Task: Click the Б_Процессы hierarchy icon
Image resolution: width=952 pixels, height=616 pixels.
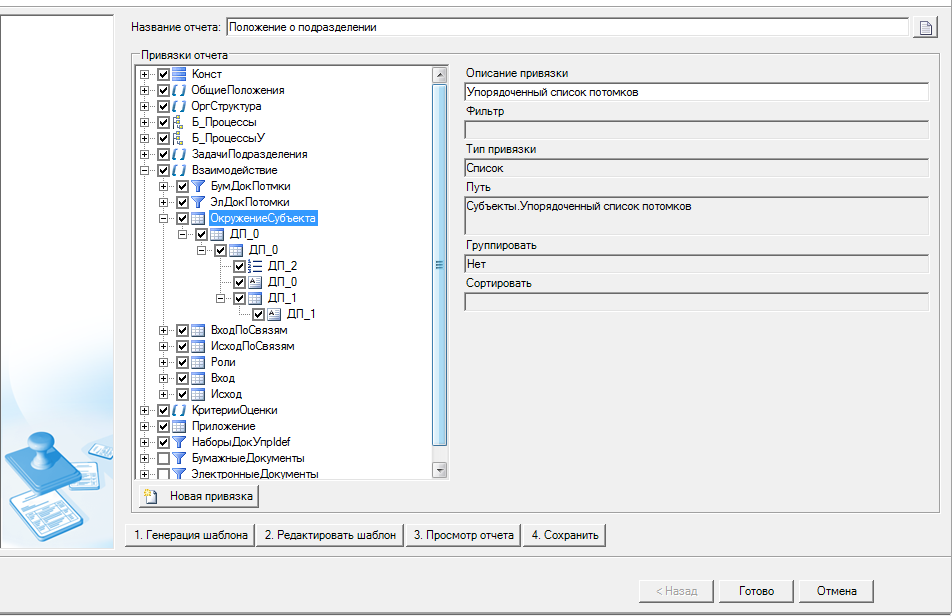Action: click(x=179, y=122)
